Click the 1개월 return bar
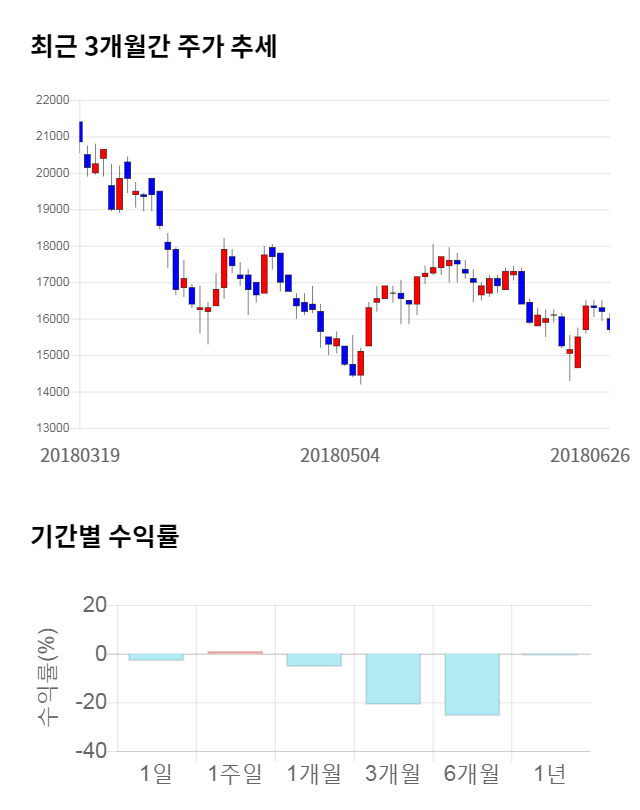Screen dimensions: 640x810 [x=314, y=660]
